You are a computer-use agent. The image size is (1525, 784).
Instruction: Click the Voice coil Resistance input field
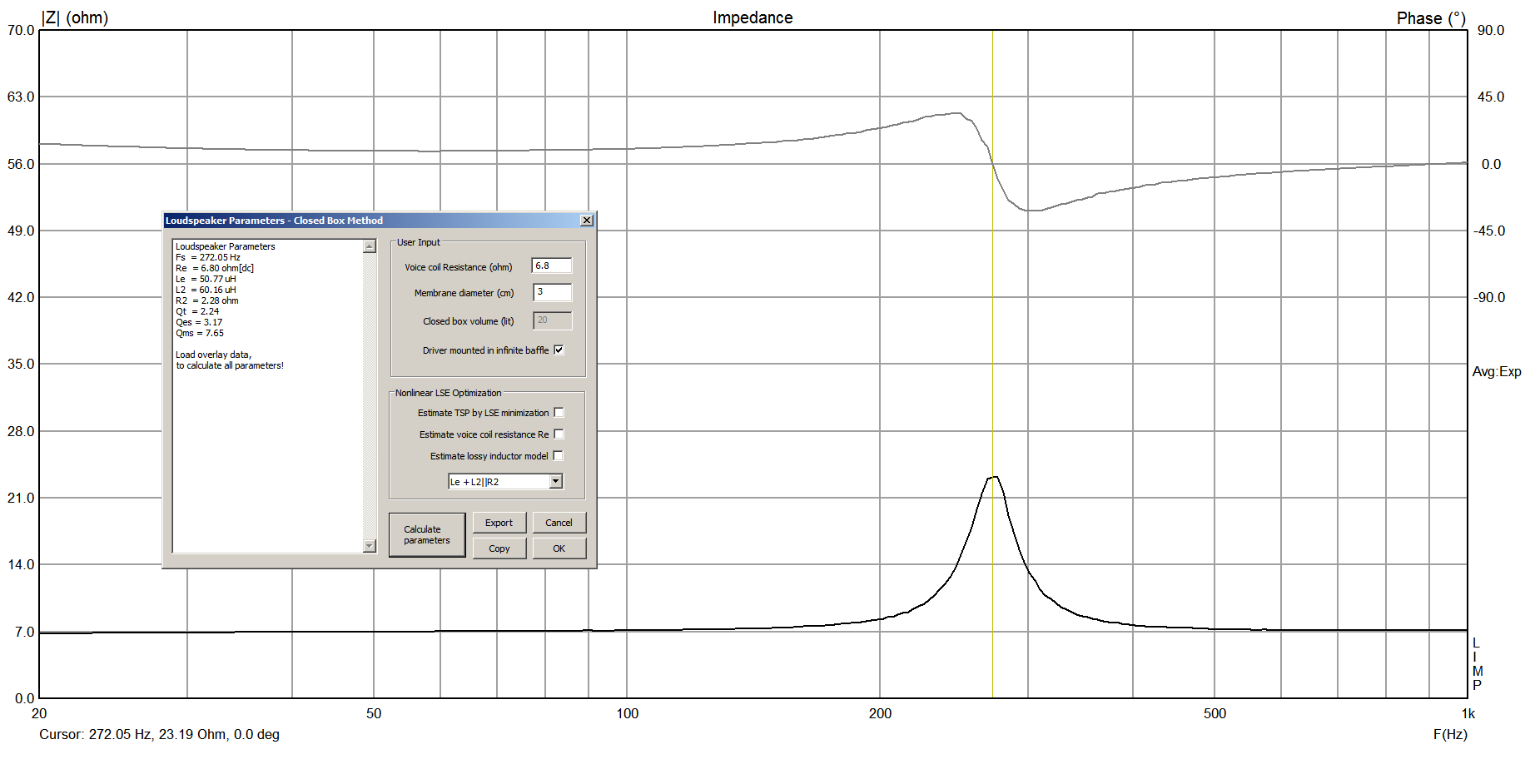tap(552, 266)
